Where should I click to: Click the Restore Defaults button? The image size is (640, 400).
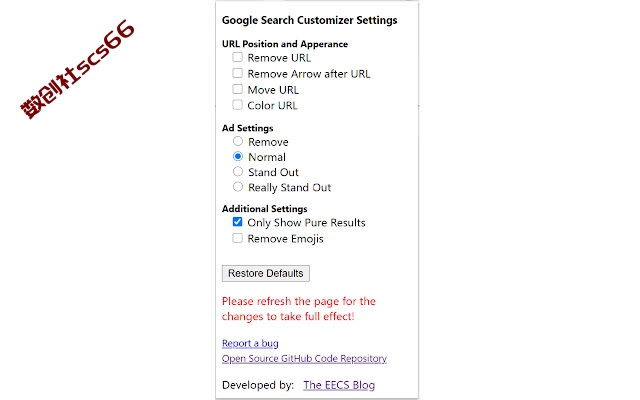tap(266, 273)
